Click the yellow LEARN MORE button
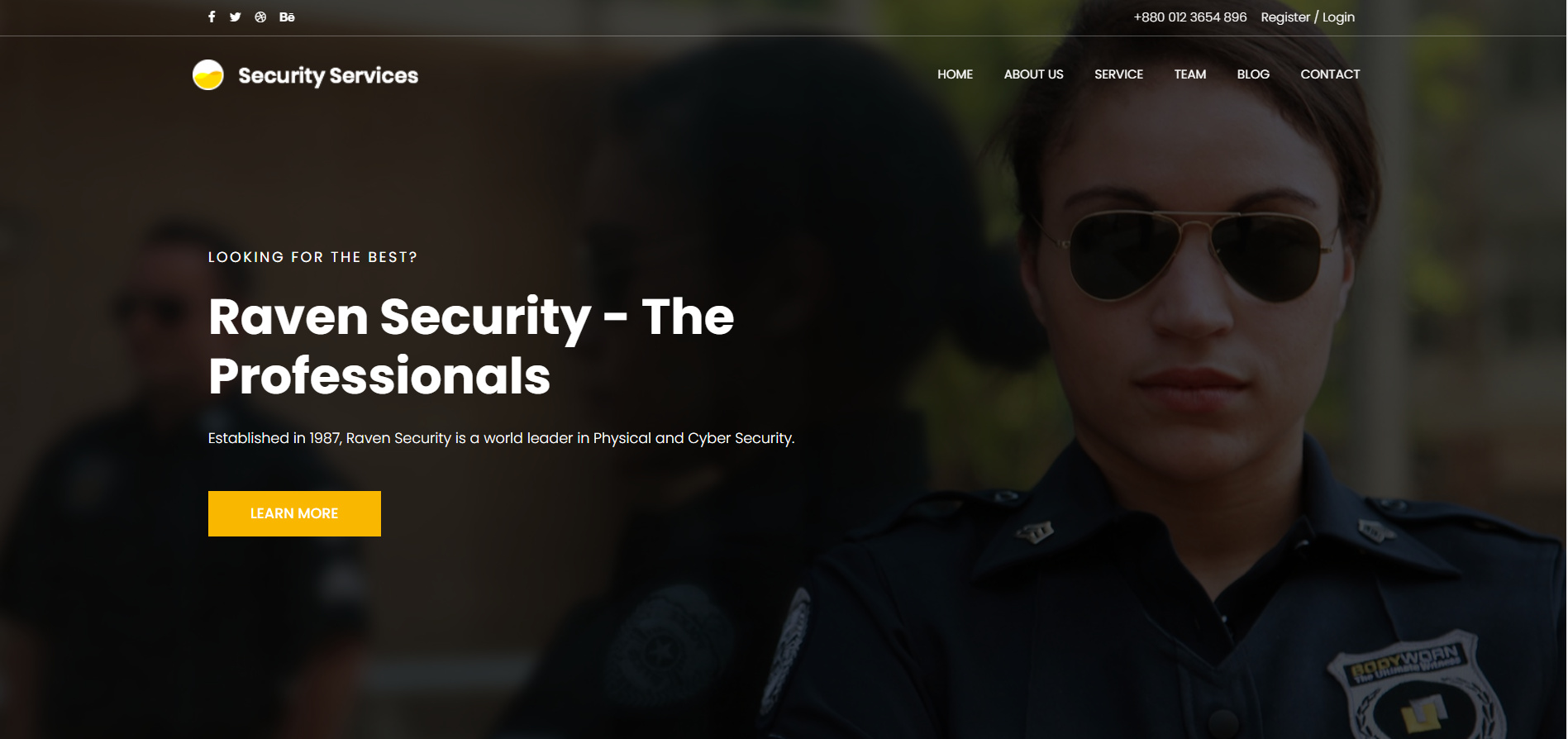This screenshot has width=1568, height=739. coord(294,513)
